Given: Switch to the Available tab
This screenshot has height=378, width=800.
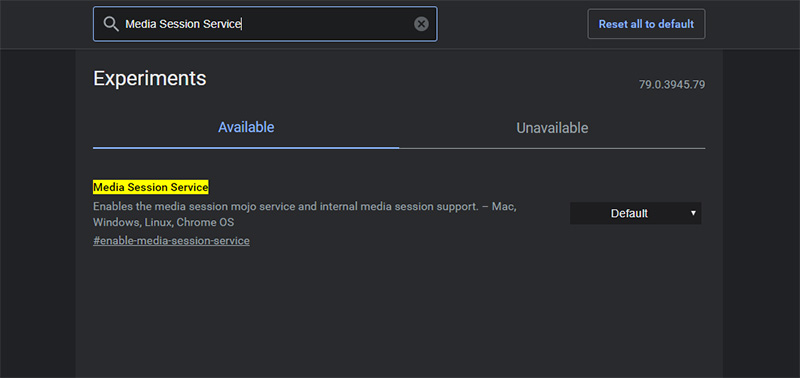Looking at the screenshot, I should pos(246,128).
